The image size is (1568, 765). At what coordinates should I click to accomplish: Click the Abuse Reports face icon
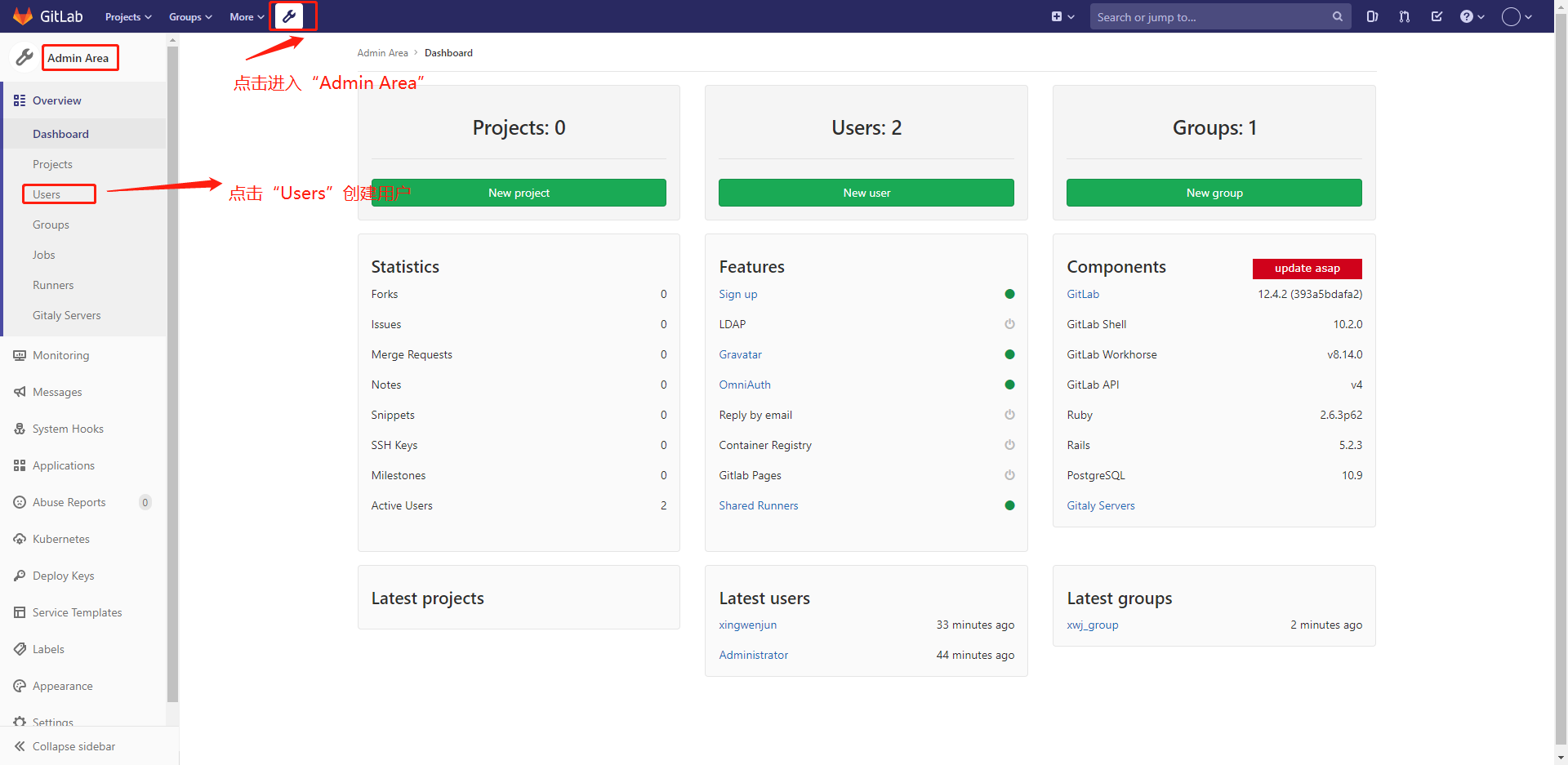click(20, 502)
